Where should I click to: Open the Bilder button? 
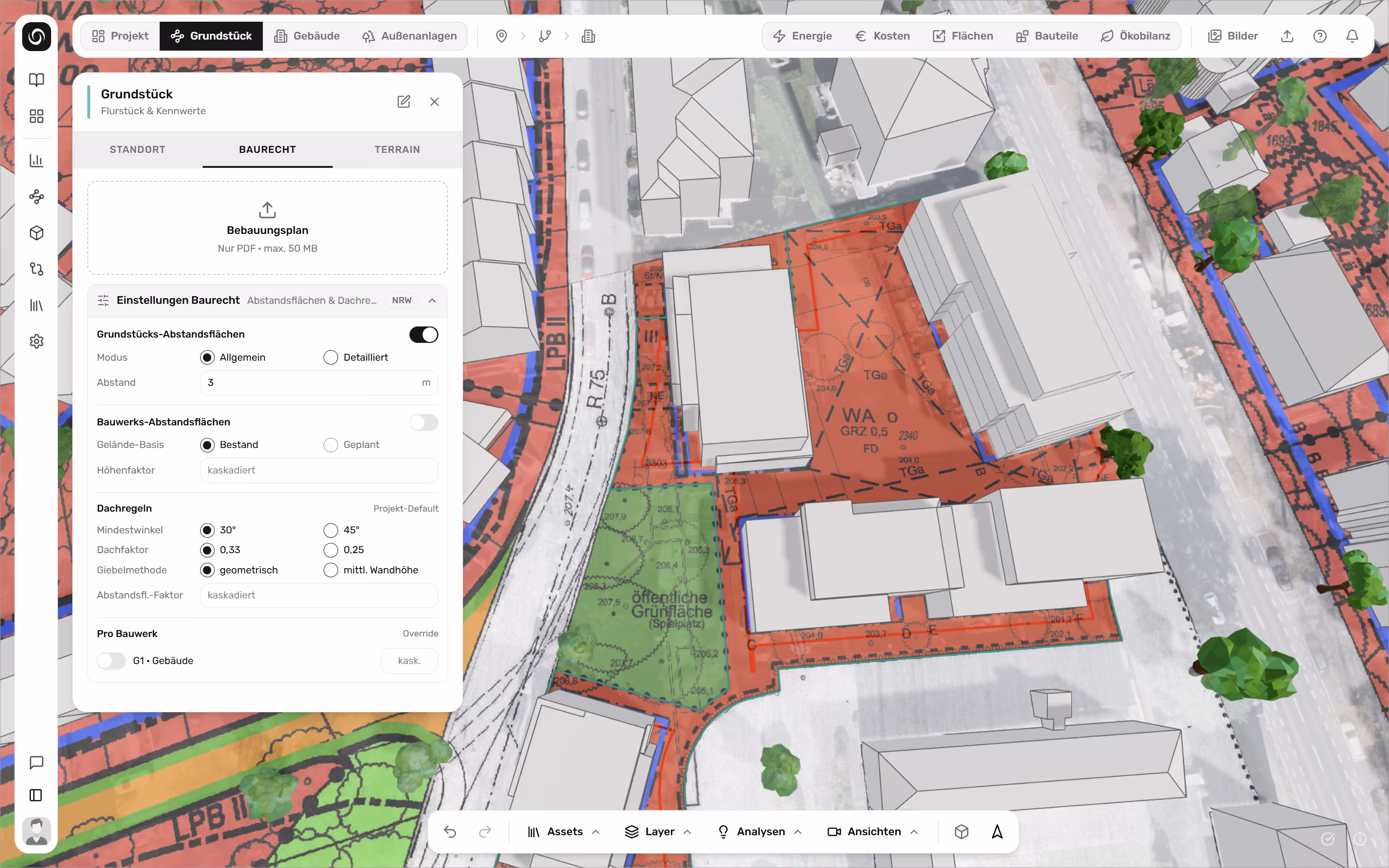(x=1233, y=36)
